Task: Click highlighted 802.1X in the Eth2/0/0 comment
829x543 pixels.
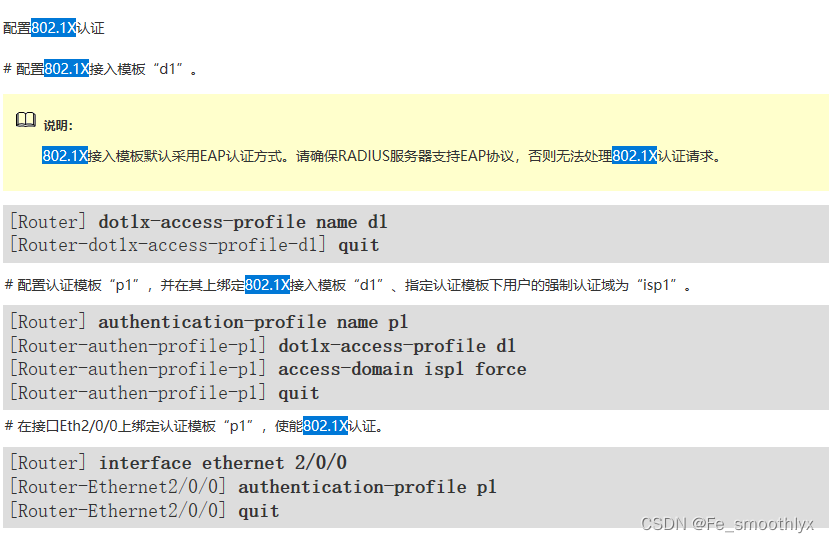Action: [x=325, y=426]
